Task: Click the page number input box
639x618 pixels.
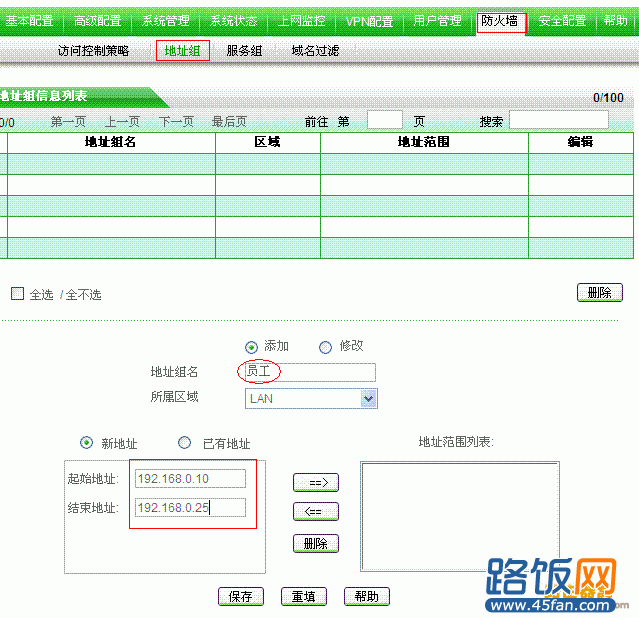Action: [x=385, y=120]
